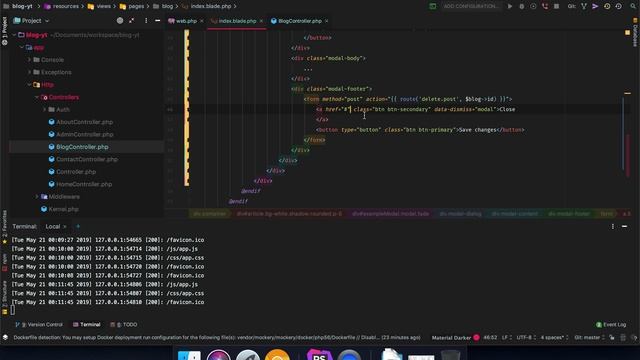This screenshot has height=360, width=640.
Task: Open PhpStorm from the Dock
Action: [x=319, y=355]
